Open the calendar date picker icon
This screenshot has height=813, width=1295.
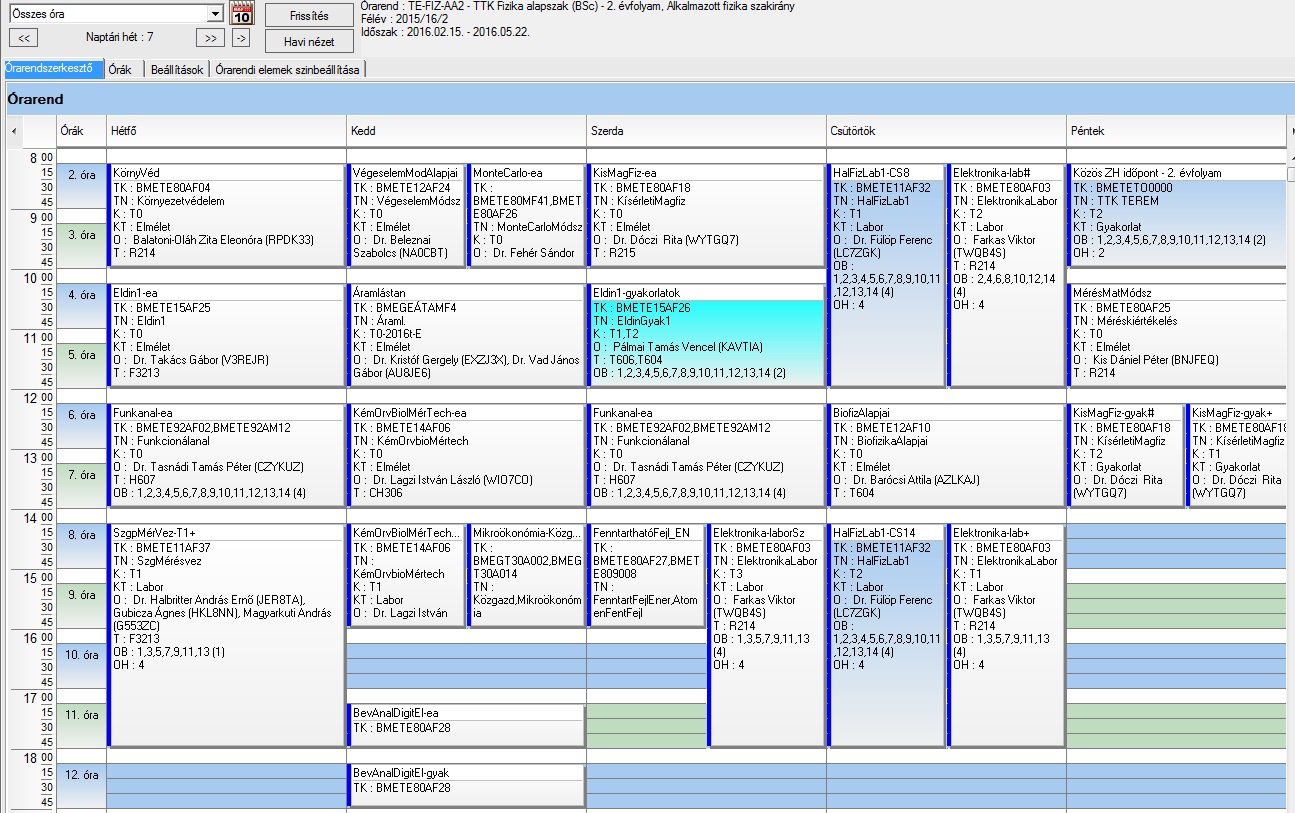pos(242,13)
